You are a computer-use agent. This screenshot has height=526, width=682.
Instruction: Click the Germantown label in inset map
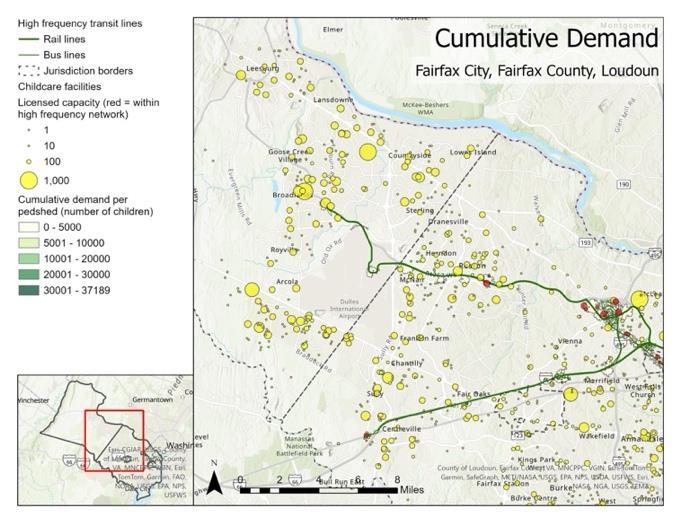(152, 399)
